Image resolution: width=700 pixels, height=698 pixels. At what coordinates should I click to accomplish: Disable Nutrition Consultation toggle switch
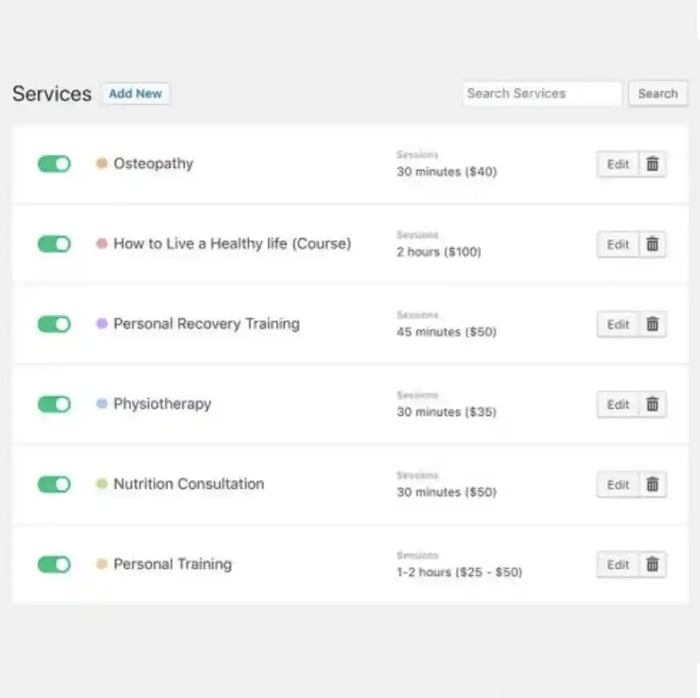coord(54,484)
